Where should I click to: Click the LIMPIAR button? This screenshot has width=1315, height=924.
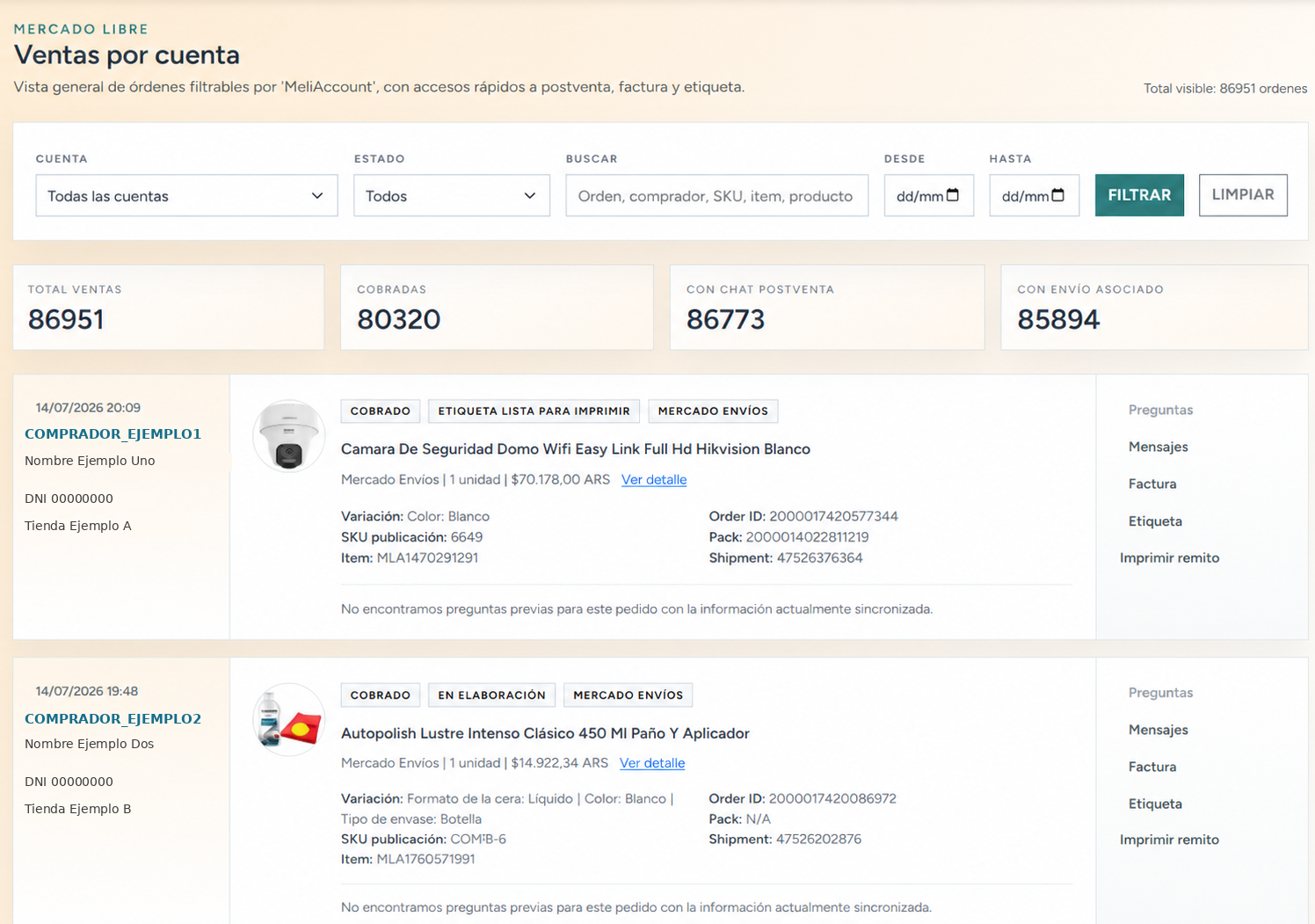point(1243,195)
